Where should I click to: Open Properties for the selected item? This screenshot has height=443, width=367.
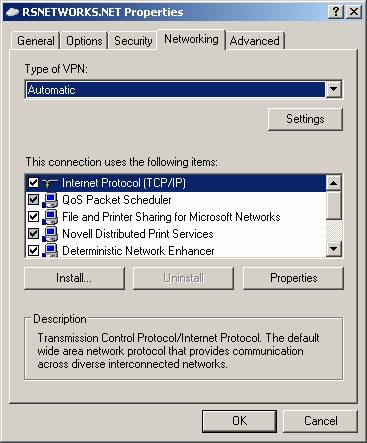coord(293,278)
